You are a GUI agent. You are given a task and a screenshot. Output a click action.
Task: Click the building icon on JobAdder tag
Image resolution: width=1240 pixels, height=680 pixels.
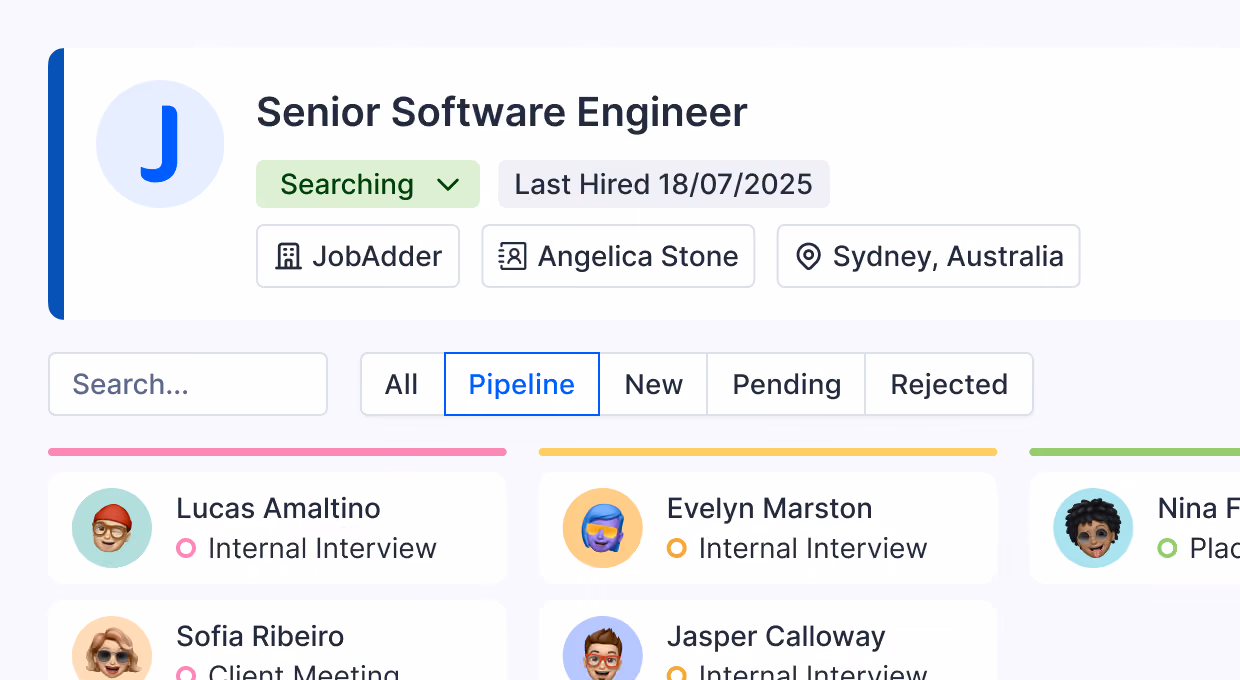pos(288,256)
